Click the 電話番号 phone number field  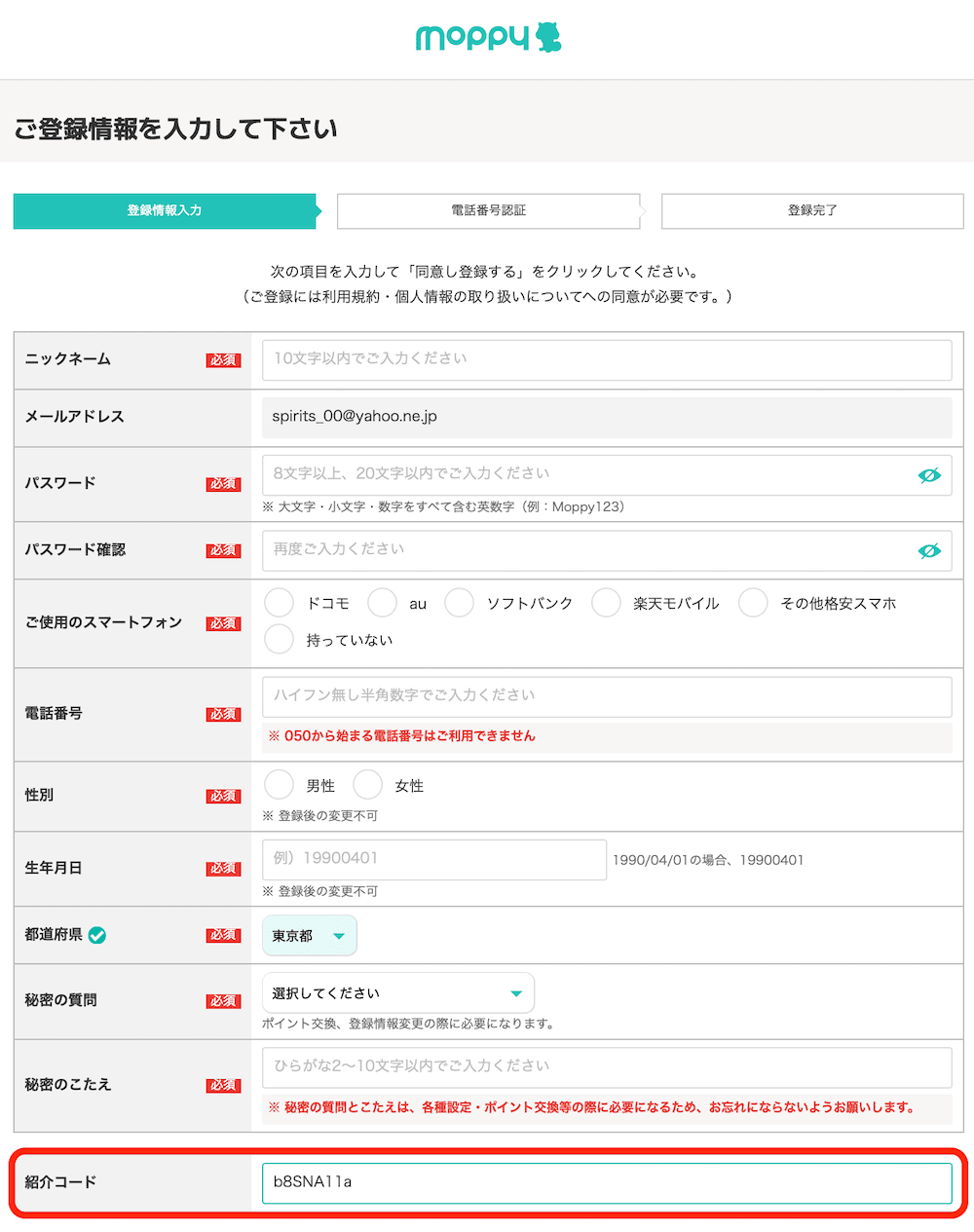(606, 695)
